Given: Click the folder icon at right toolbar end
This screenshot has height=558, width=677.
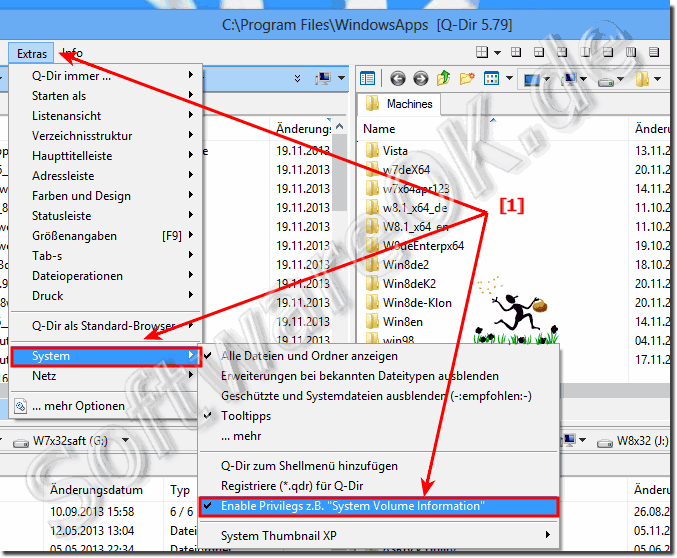Looking at the screenshot, I should (x=642, y=79).
